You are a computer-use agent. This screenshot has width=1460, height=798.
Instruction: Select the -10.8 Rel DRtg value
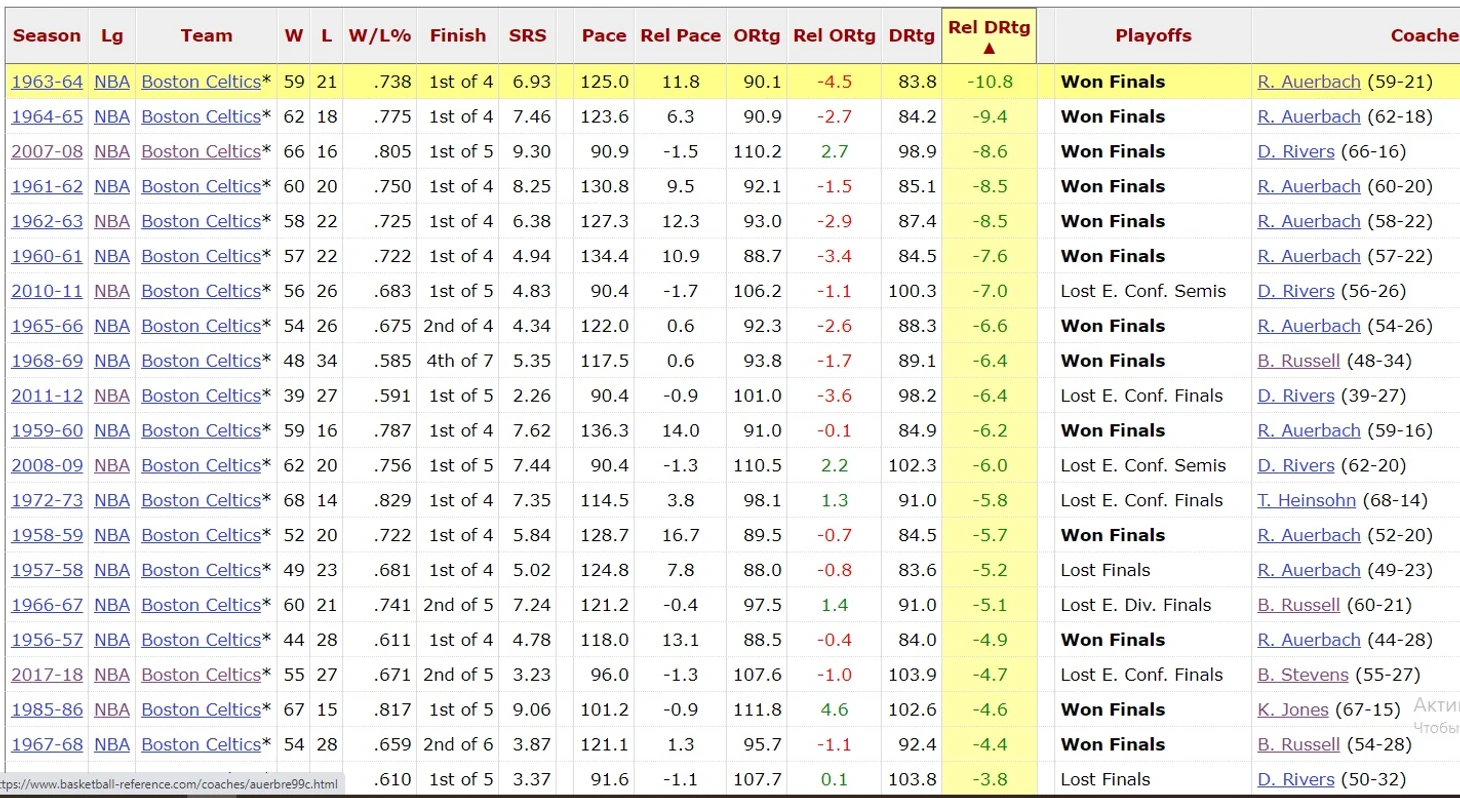click(x=990, y=82)
